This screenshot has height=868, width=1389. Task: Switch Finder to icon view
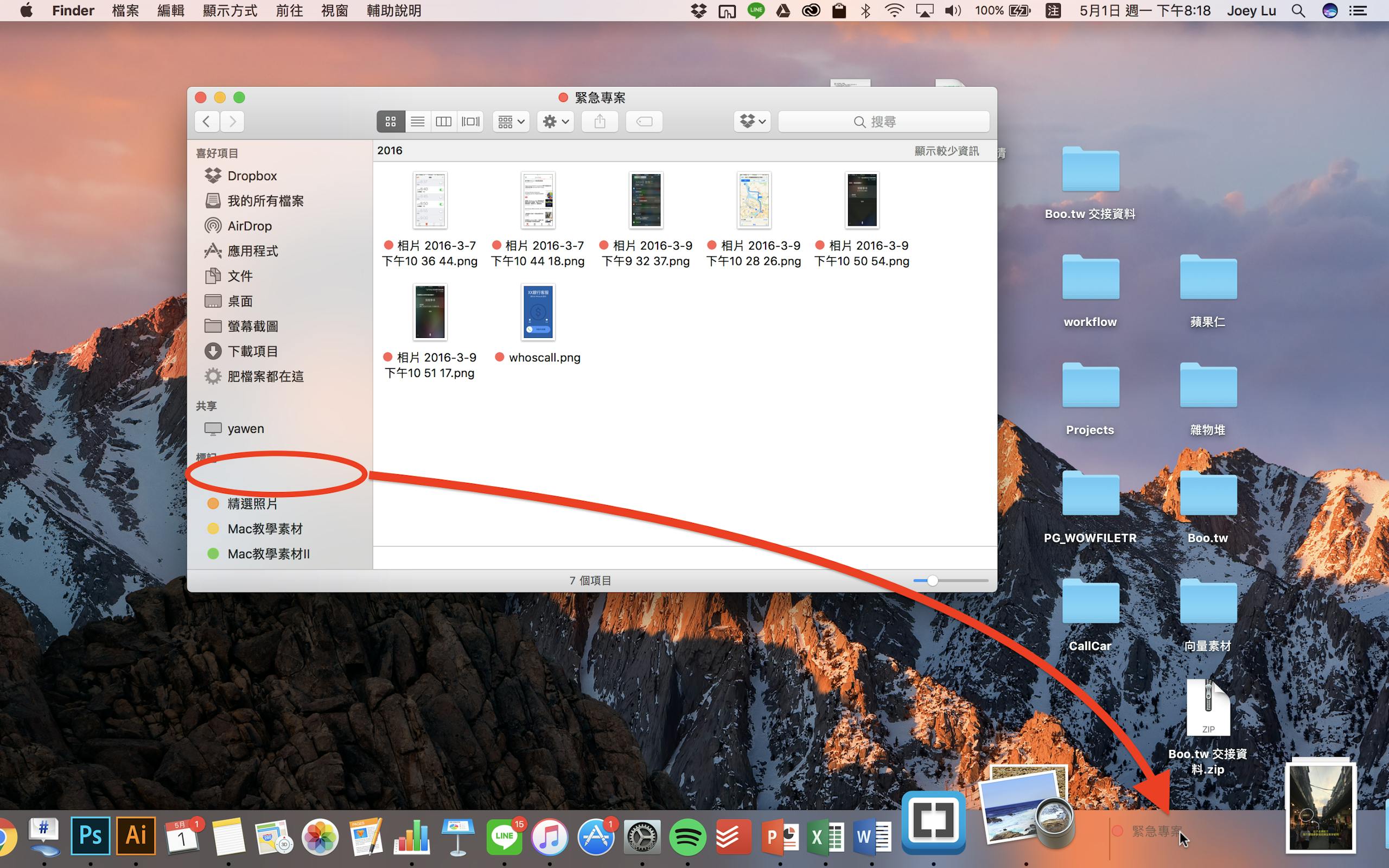coord(391,122)
